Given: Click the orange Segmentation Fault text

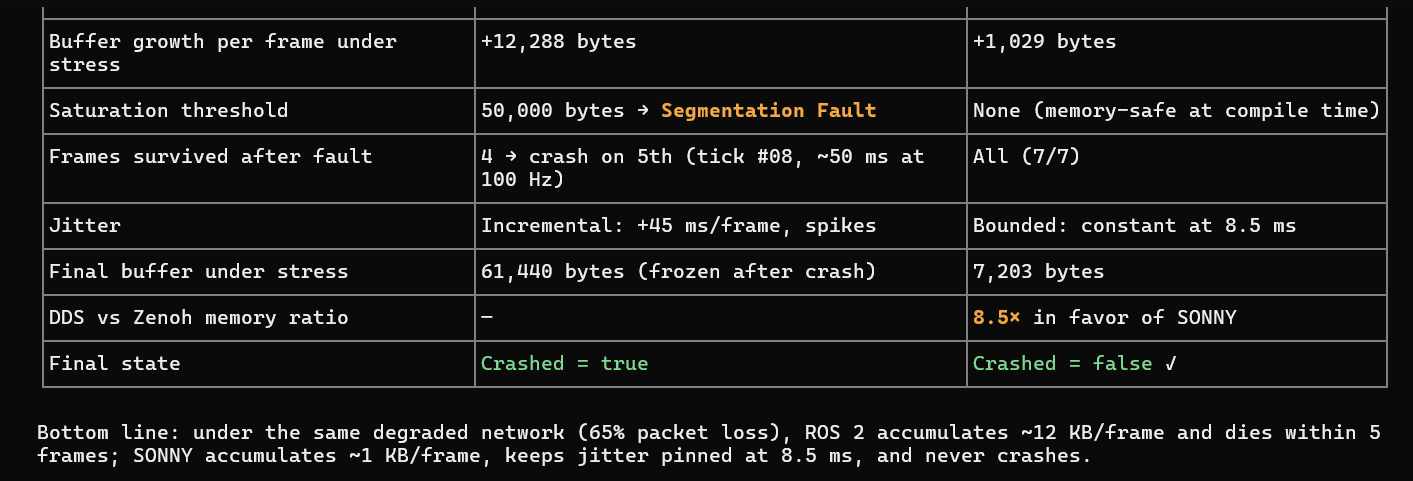Looking at the screenshot, I should point(768,110).
